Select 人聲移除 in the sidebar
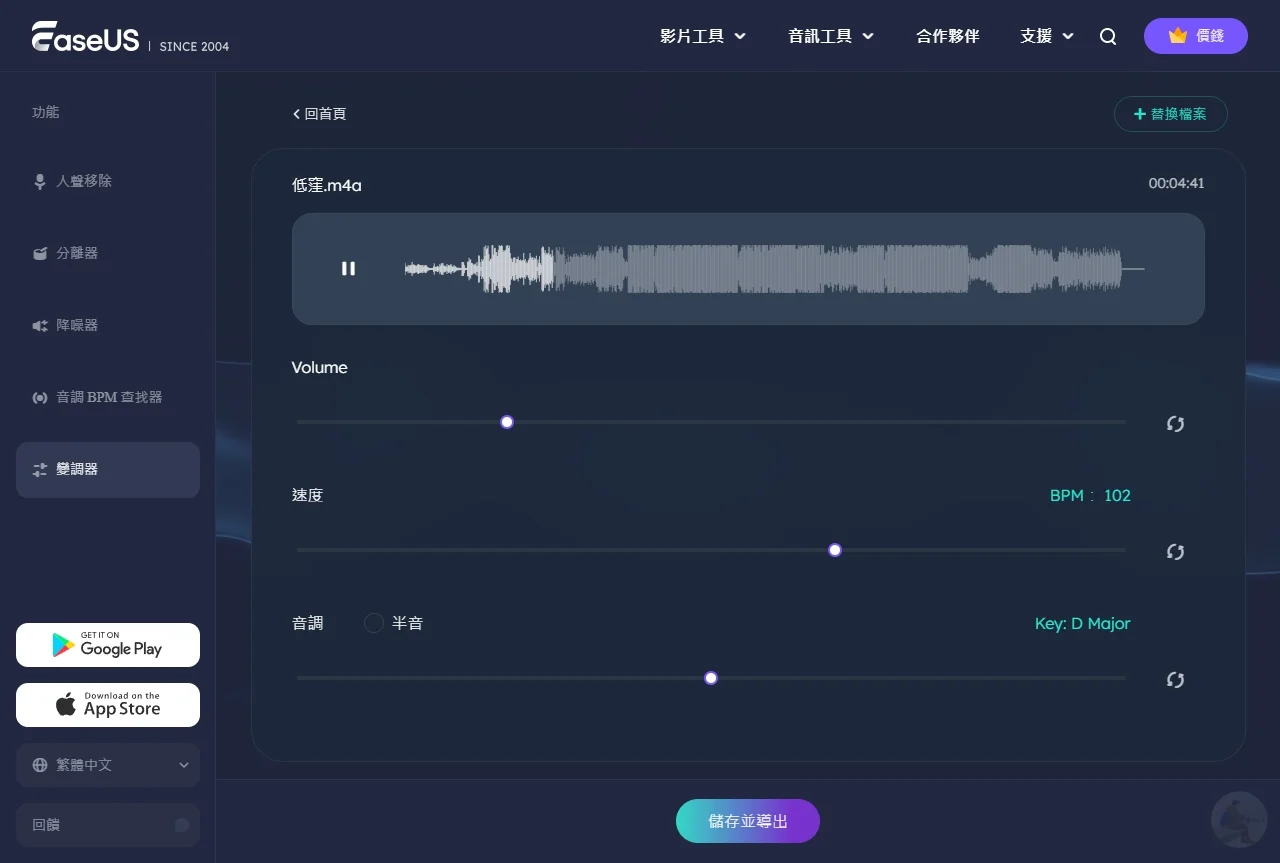The image size is (1280, 863). tap(108, 181)
